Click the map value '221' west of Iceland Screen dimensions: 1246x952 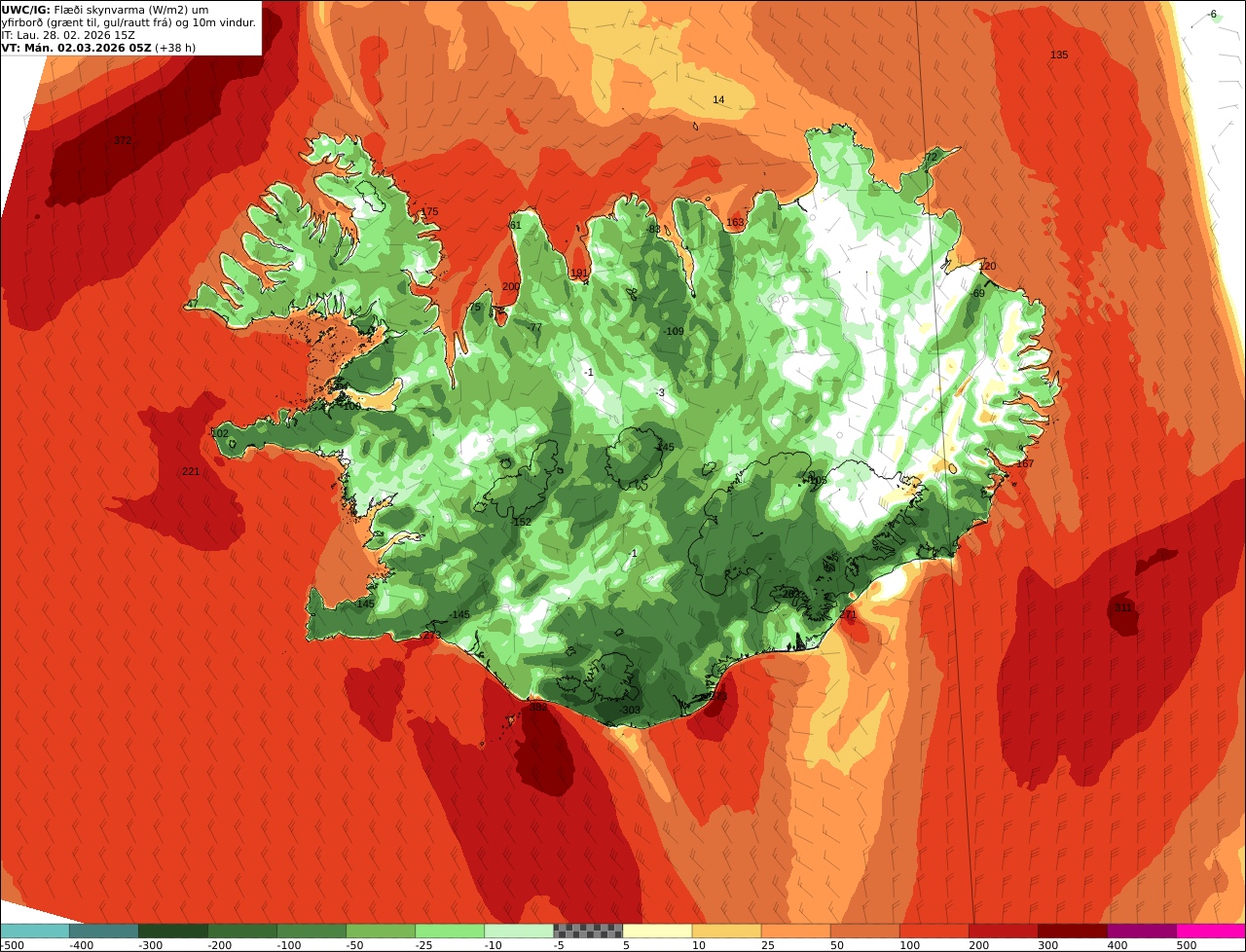(x=191, y=472)
